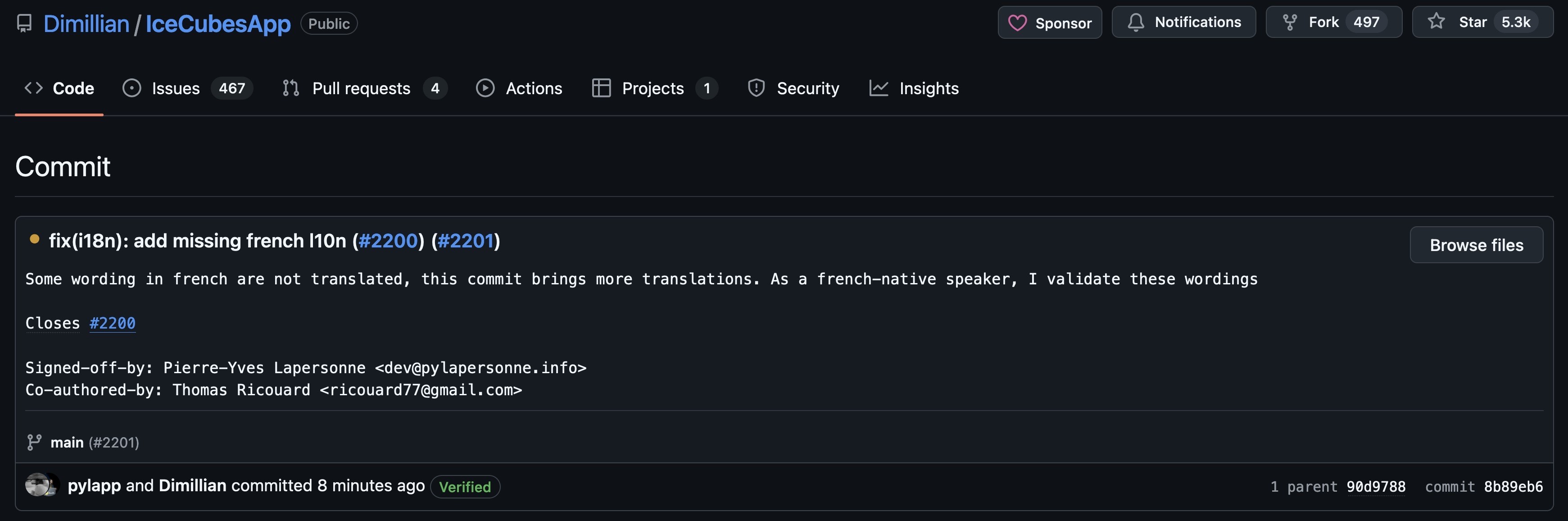Star the repository using the Star label
Viewport: 1568px width, 521px height.
[1473, 23]
